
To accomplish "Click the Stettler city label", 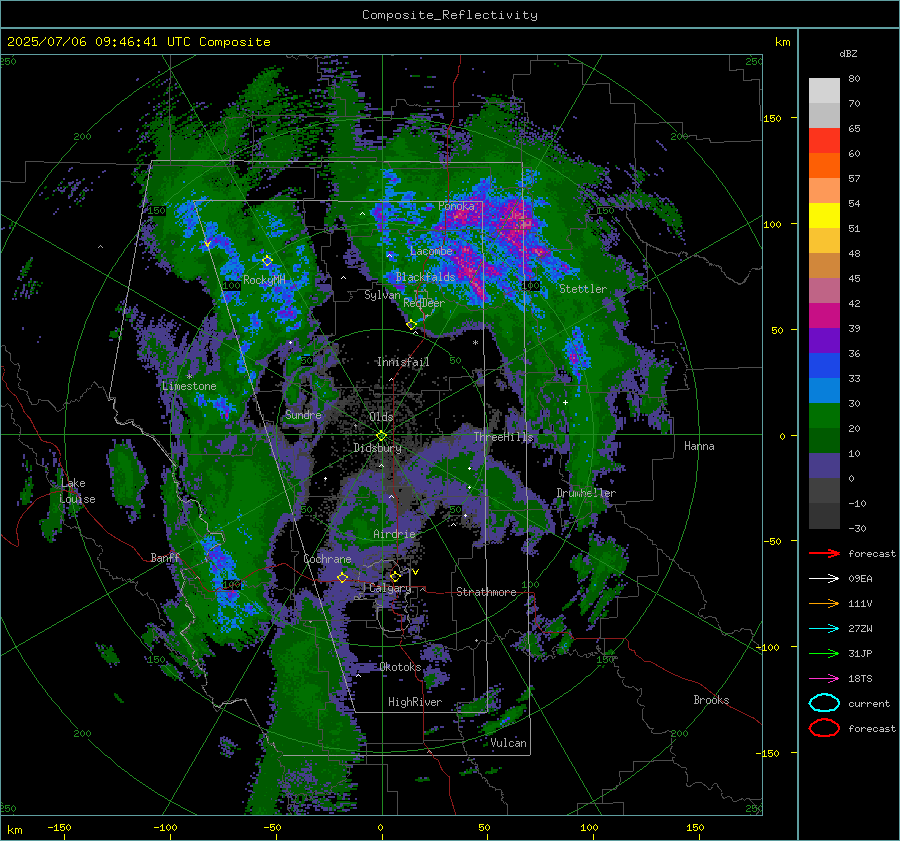I will (x=583, y=289).
